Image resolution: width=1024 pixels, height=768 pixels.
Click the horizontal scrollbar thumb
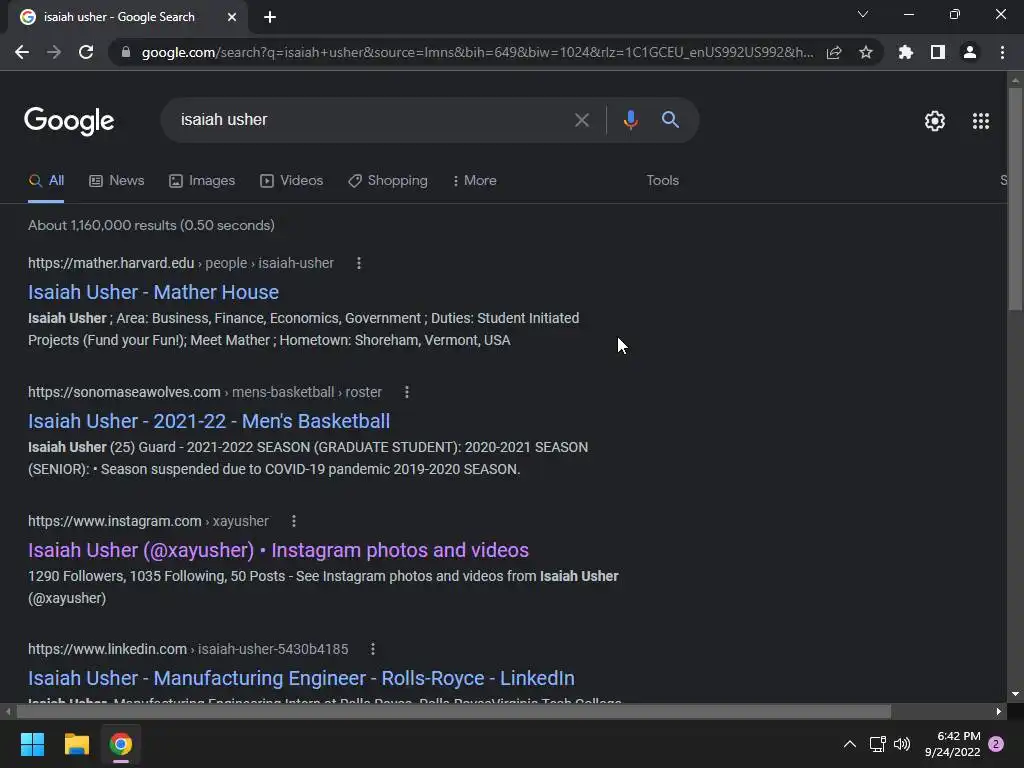coord(454,711)
